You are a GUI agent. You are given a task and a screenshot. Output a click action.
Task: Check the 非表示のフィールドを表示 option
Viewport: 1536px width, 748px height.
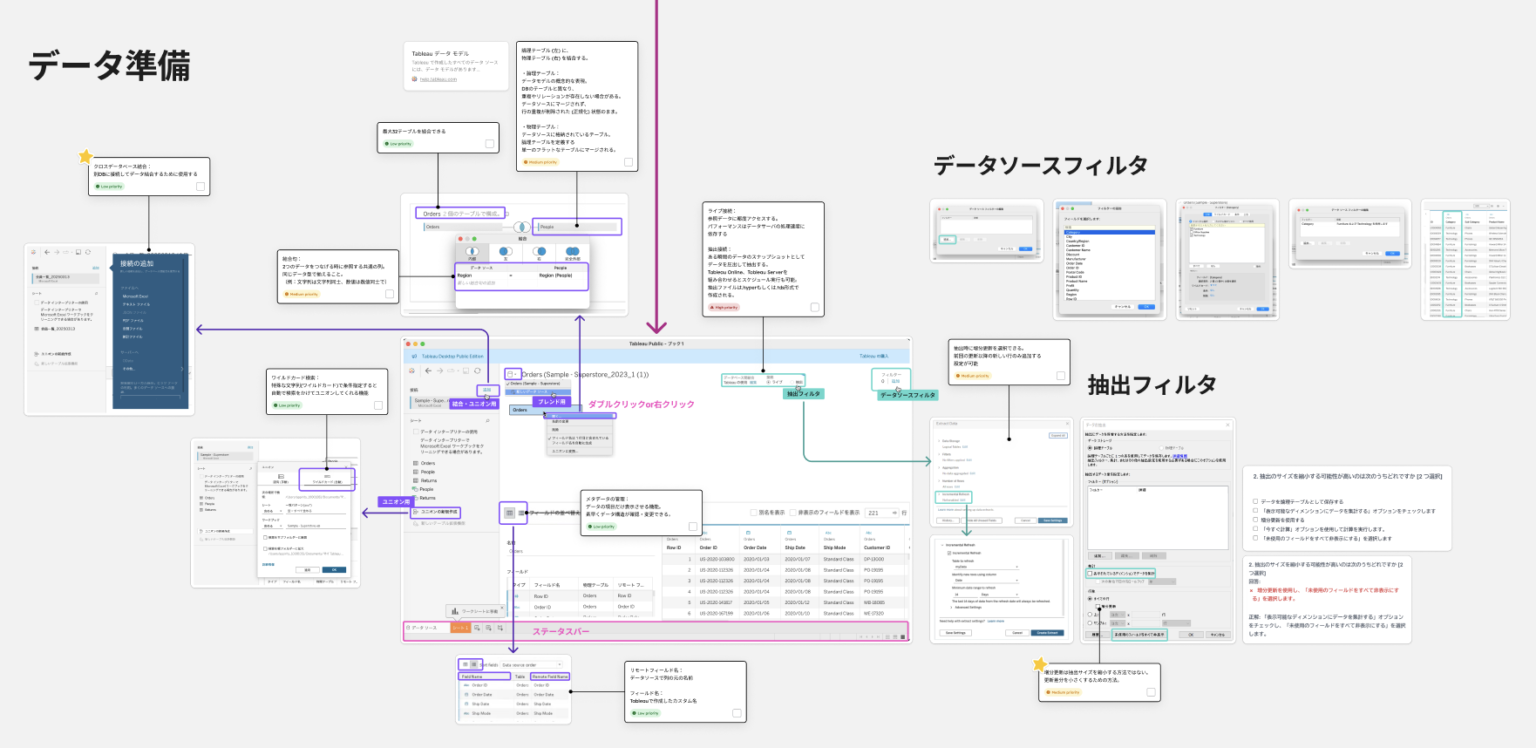pyautogui.click(x=792, y=511)
